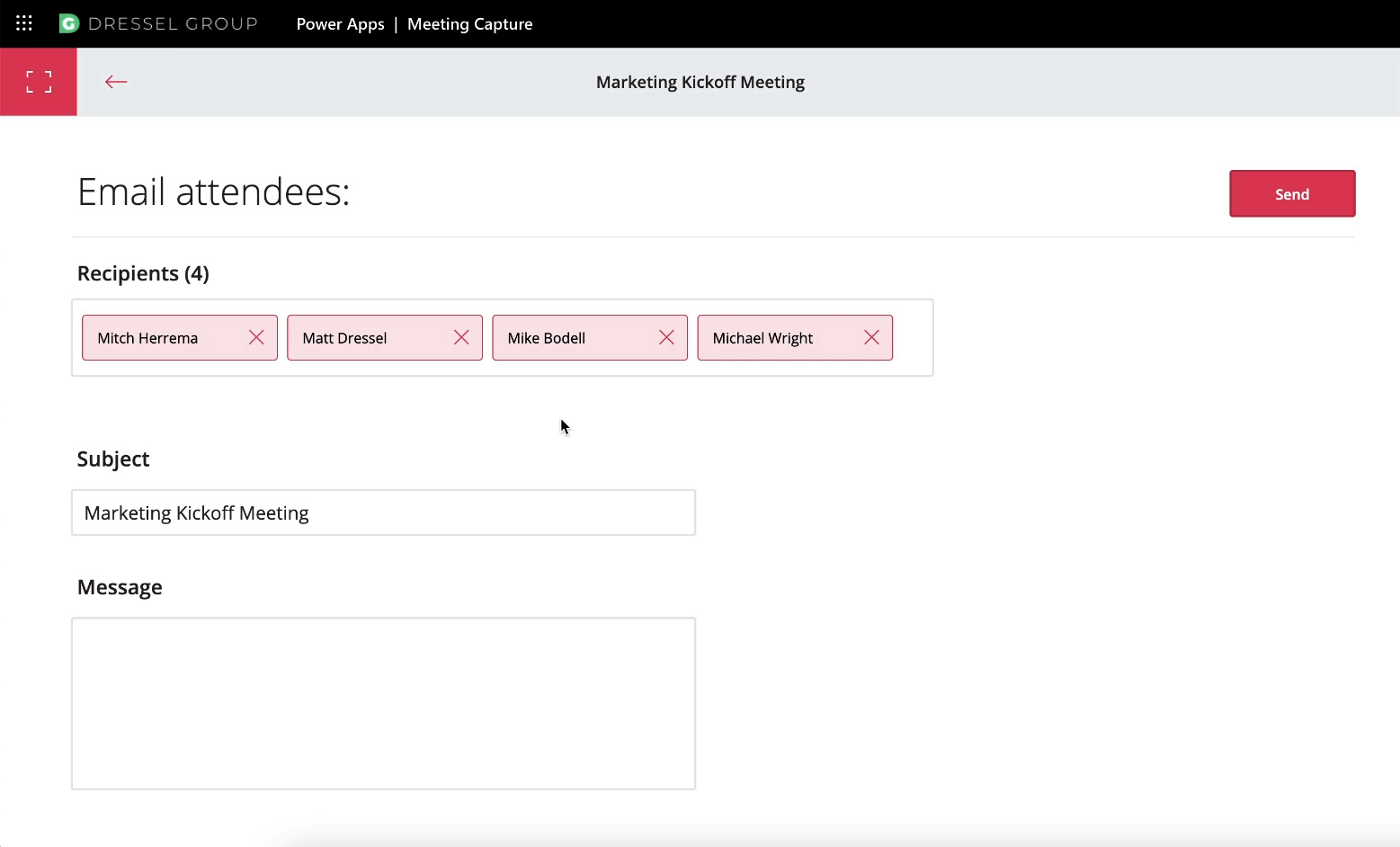Remove Mike Bodell from recipients
The height and width of the screenshot is (847, 1400).
pos(666,337)
